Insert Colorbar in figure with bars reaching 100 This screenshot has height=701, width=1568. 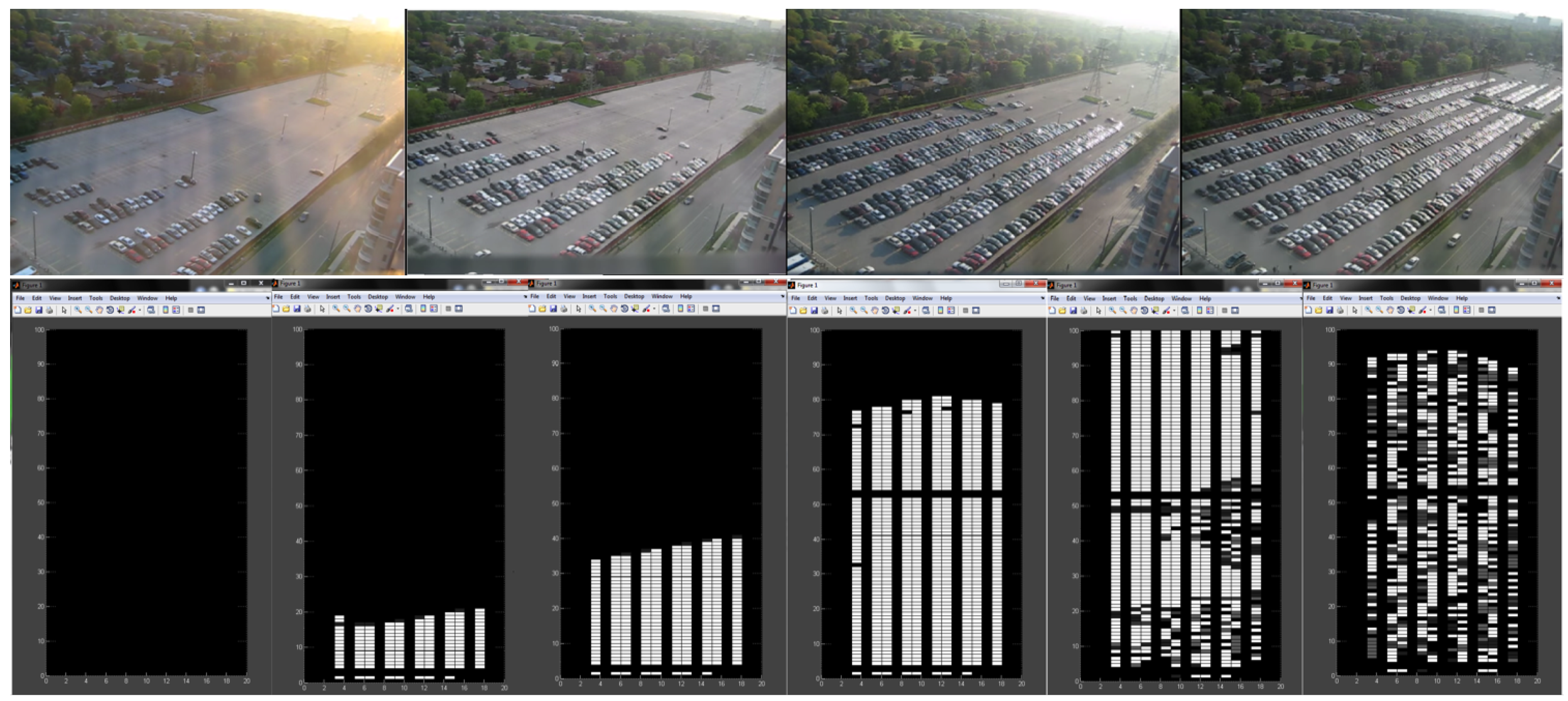coord(1199,311)
